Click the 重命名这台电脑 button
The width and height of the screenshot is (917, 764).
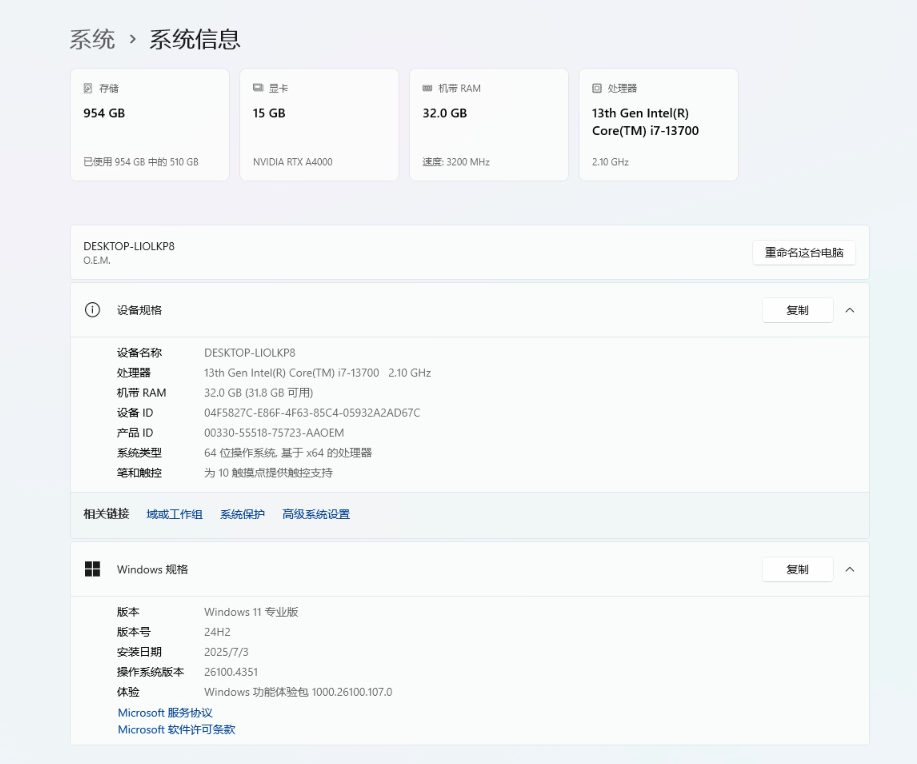[x=804, y=253]
